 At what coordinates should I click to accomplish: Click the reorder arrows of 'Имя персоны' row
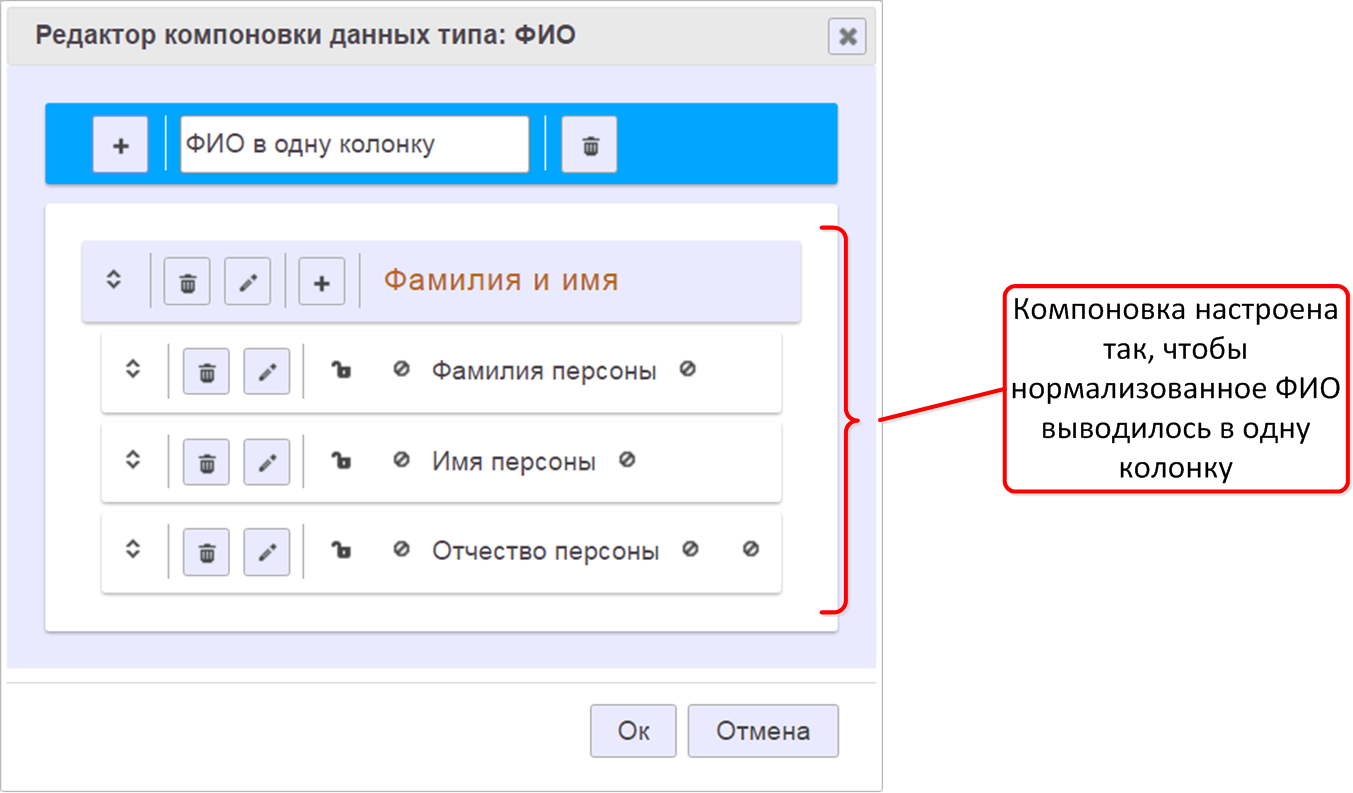point(133,461)
